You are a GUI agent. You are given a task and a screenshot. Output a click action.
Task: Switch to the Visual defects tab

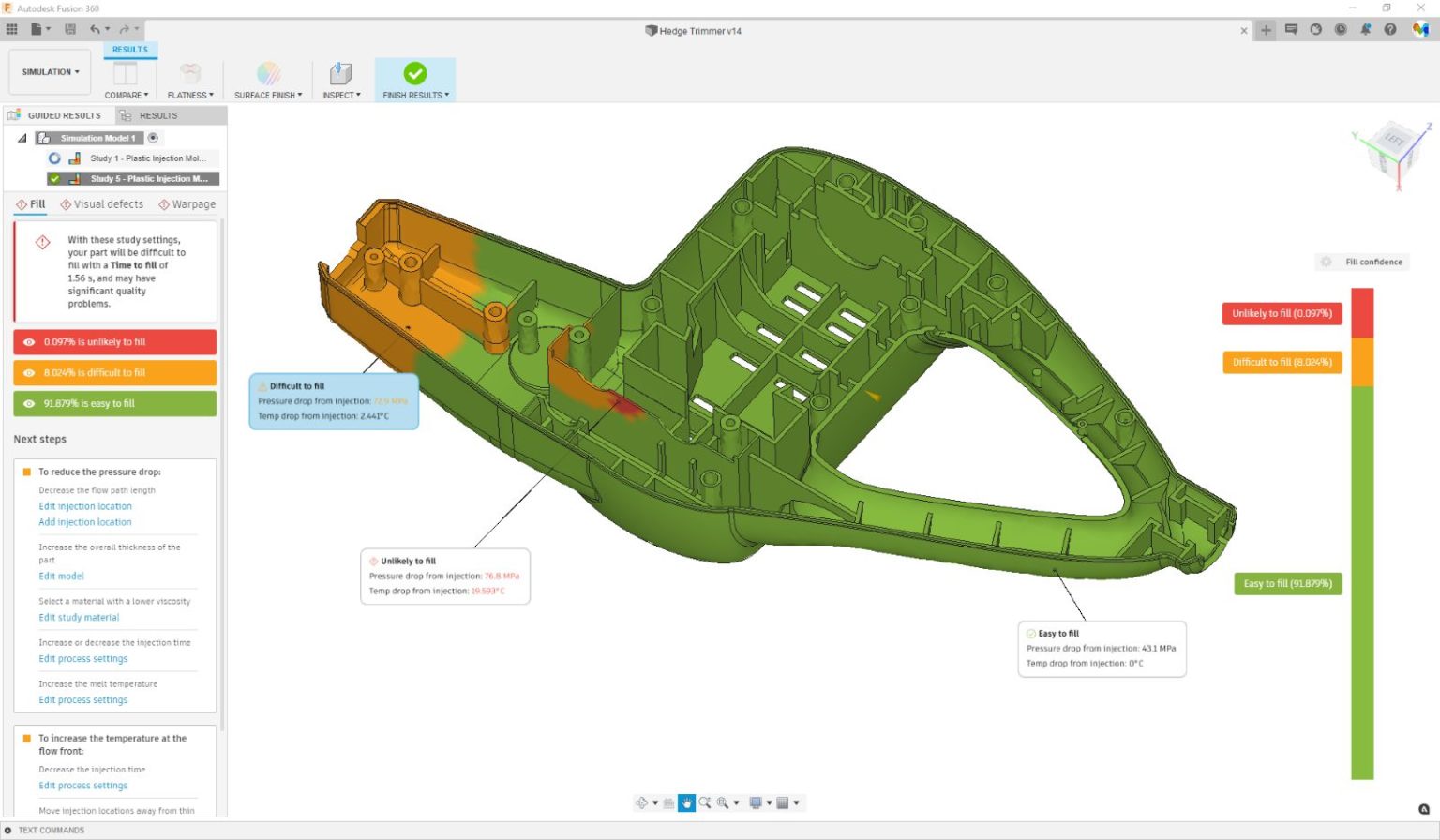102,204
